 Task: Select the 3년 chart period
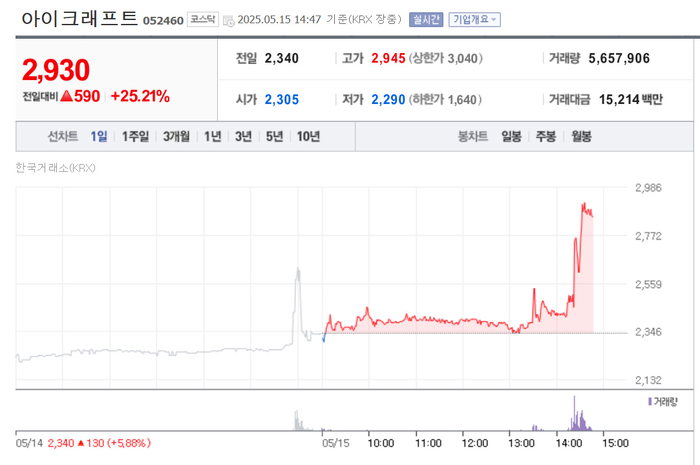(244, 137)
